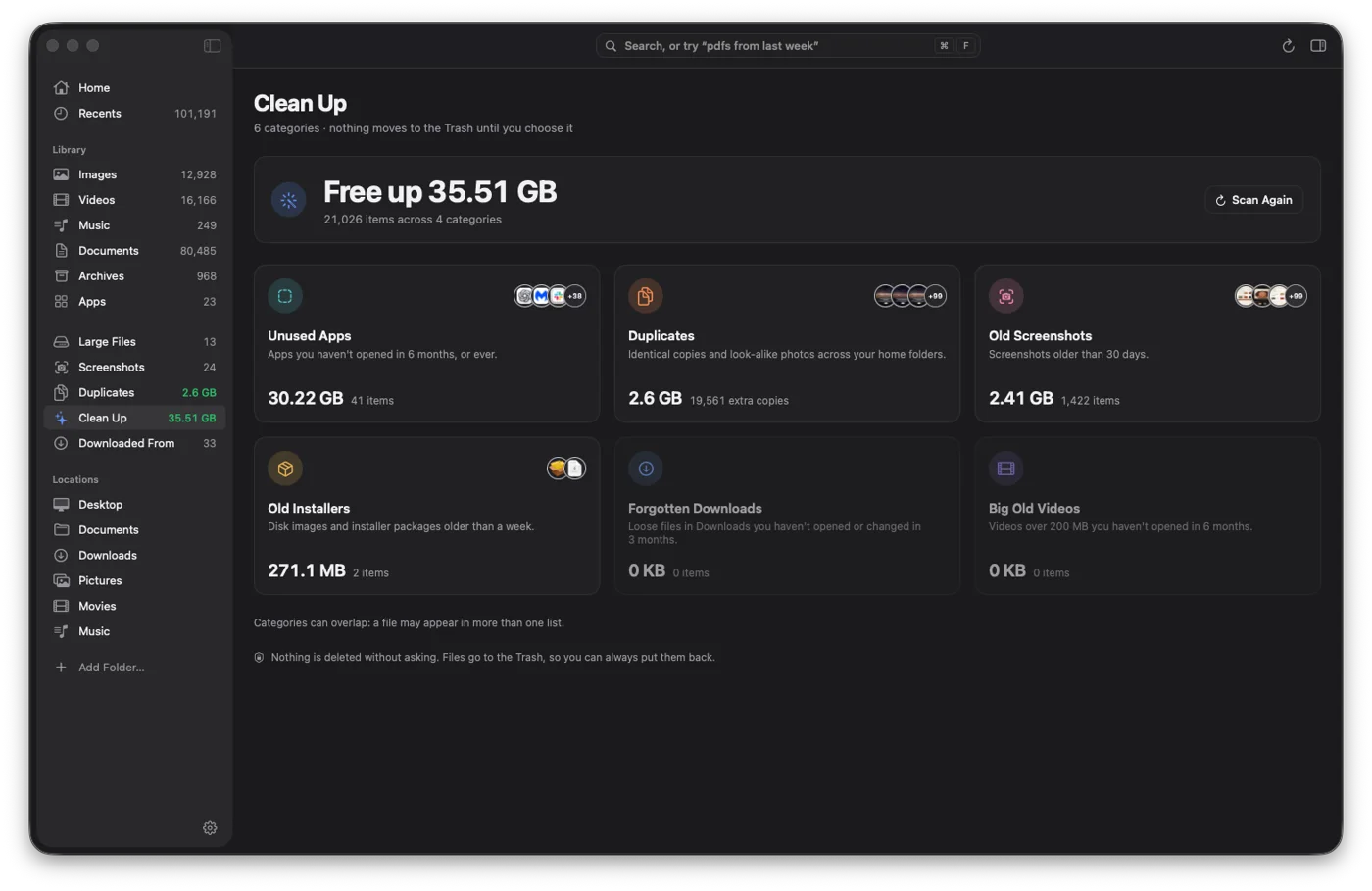Click the refresh icon in the top bar
The height and width of the screenshot is (891, 1372).
1288,46
